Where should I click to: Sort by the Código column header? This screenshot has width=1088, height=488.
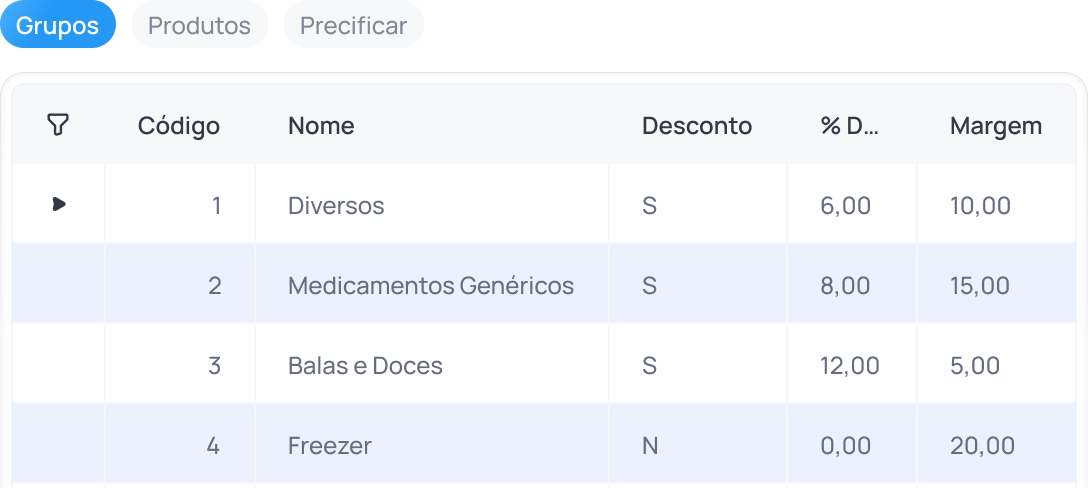point(179,126)
